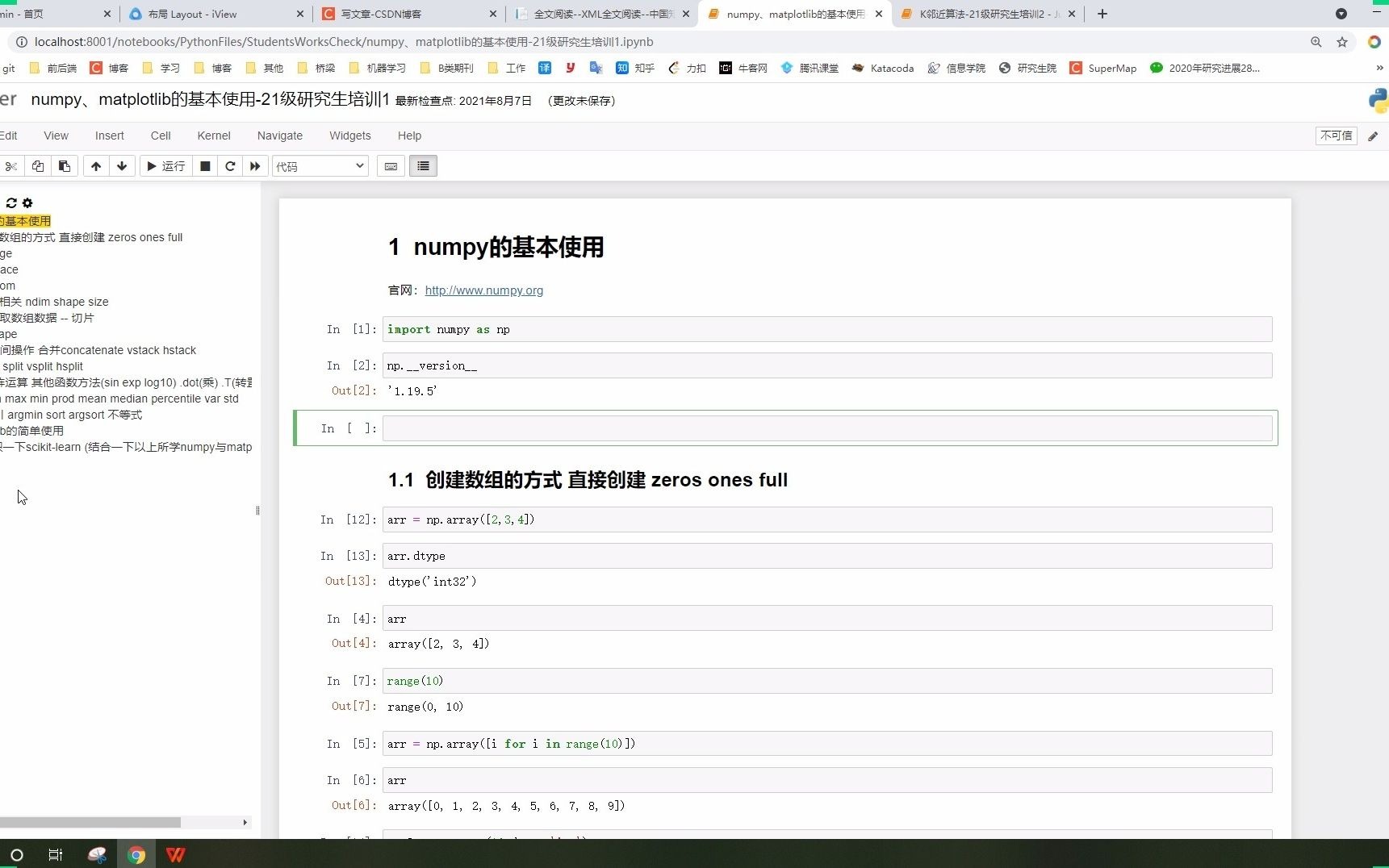The width and height of the screenshot is (1389, 868).
Task: Open the Insert menu
Action: 110,136
